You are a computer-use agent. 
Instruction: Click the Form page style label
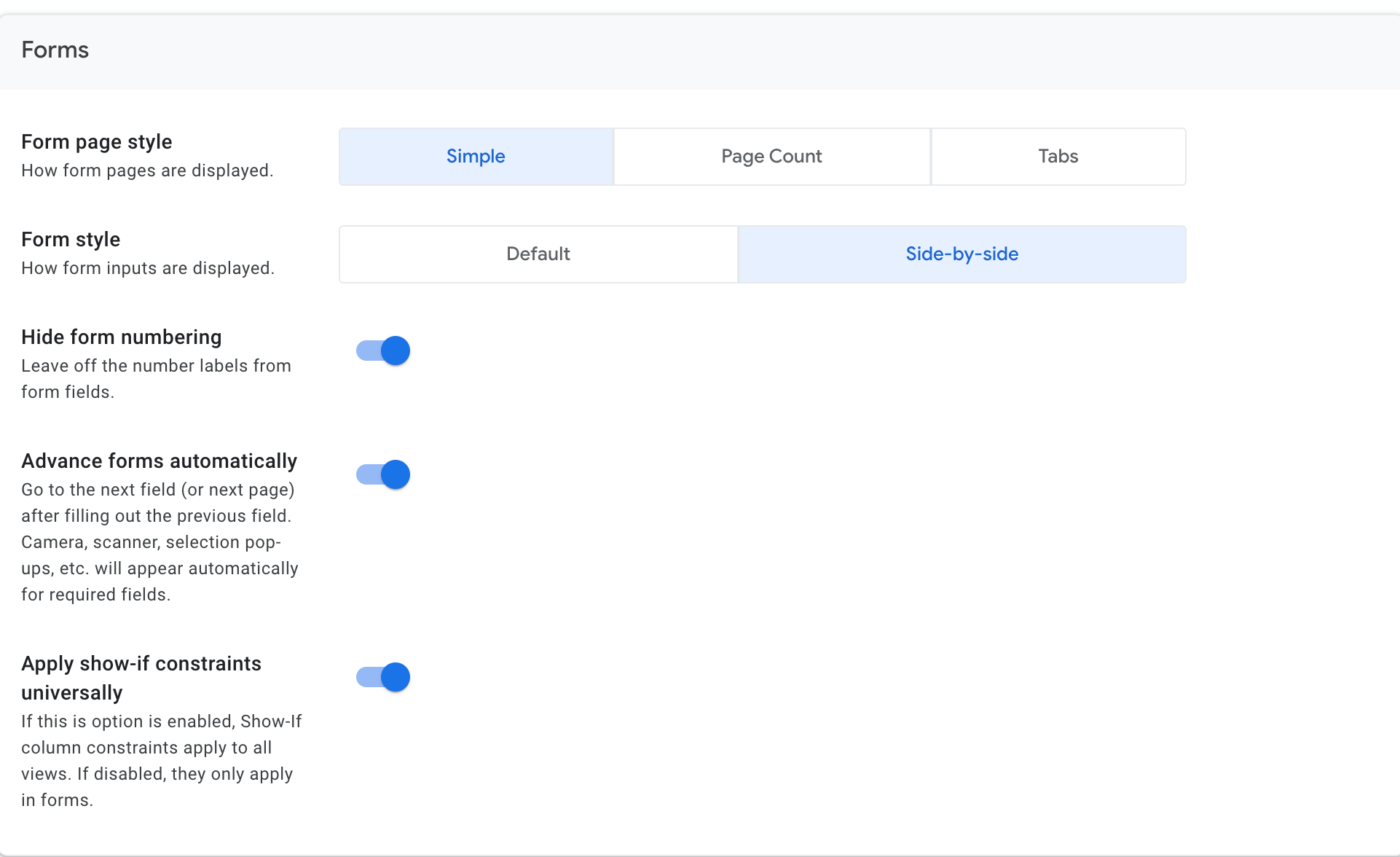[x=97, y=142]
